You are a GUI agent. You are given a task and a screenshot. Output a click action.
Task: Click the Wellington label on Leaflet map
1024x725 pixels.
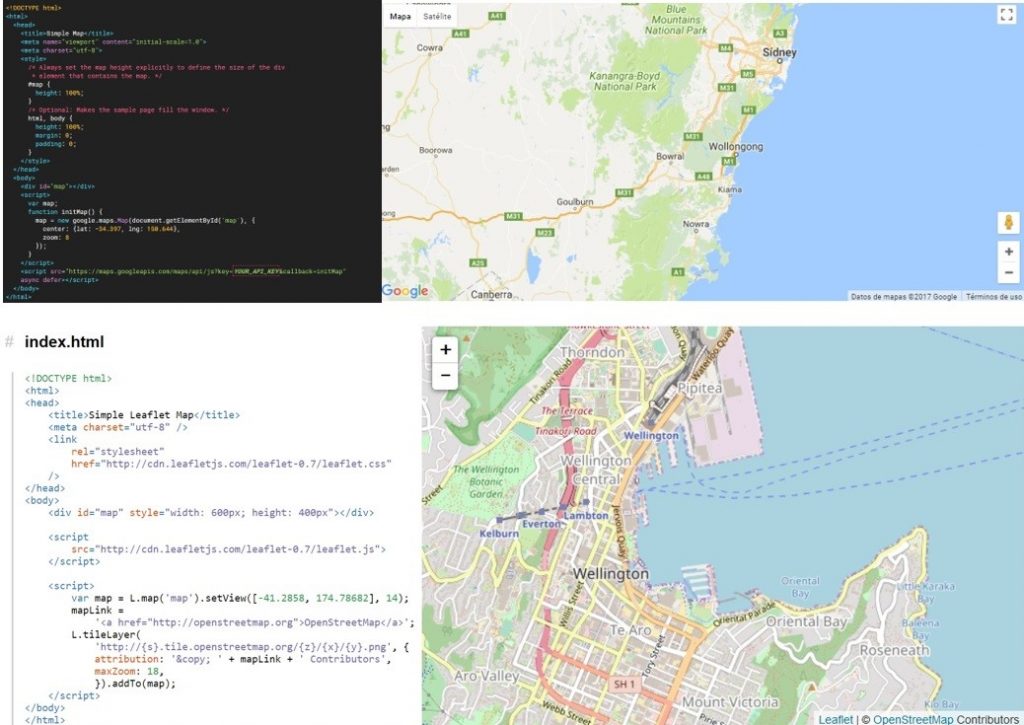[x=611, y=574]
